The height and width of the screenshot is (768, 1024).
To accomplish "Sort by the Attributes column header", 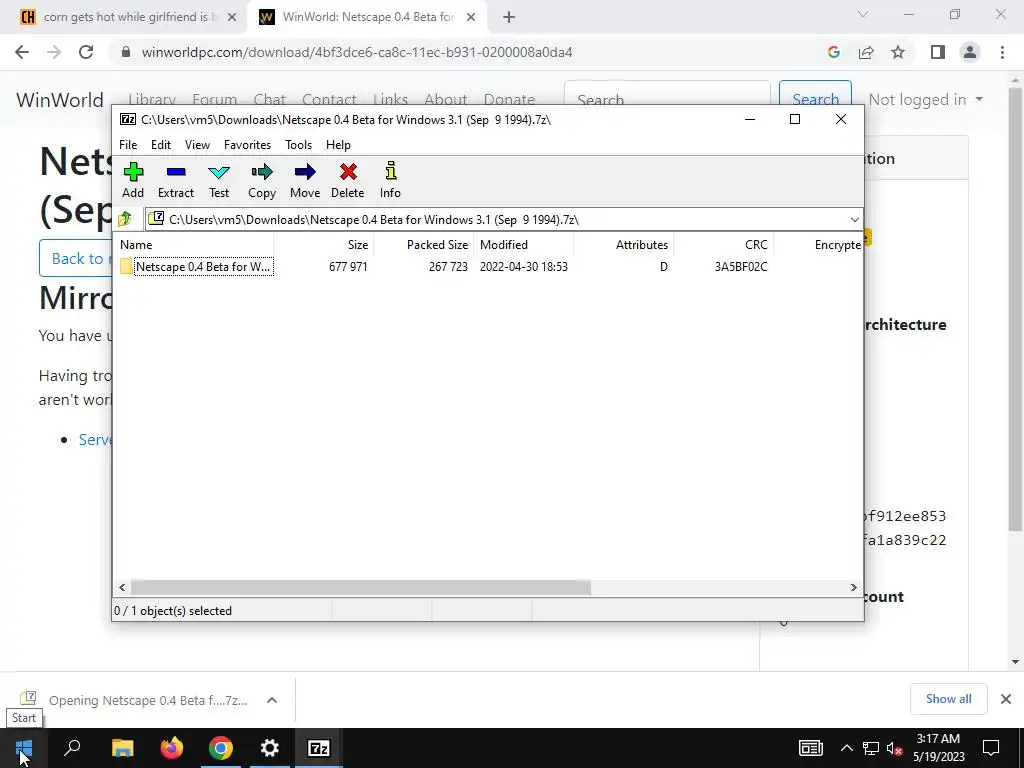I will point(624,245).
